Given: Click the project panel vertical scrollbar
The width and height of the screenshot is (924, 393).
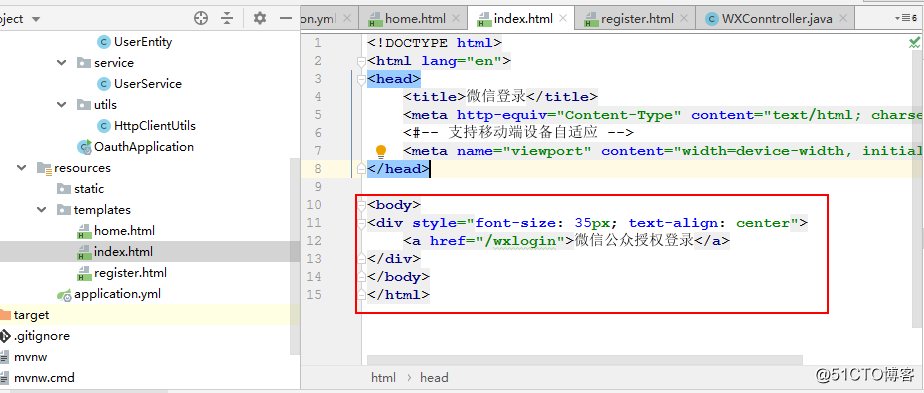Looking at the screenshot, I should (x=296, y=256).
